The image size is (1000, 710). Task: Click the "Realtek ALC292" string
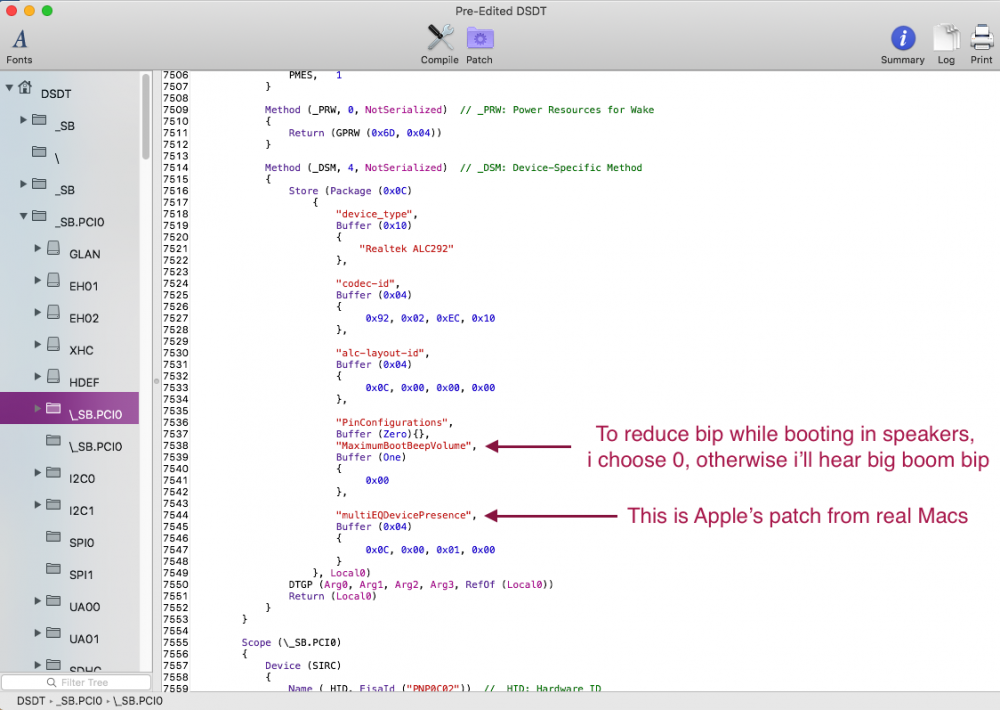[x=406, y=249]
